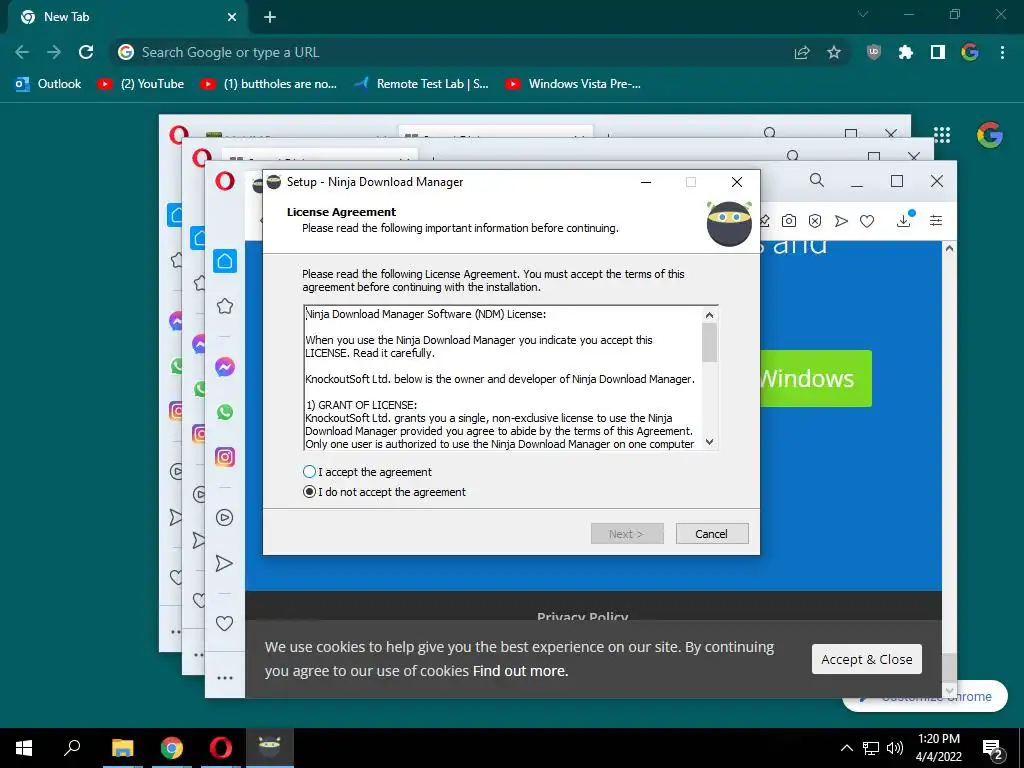
Task: Switch to Opera from the taskbar
Action: coord(221,748)
